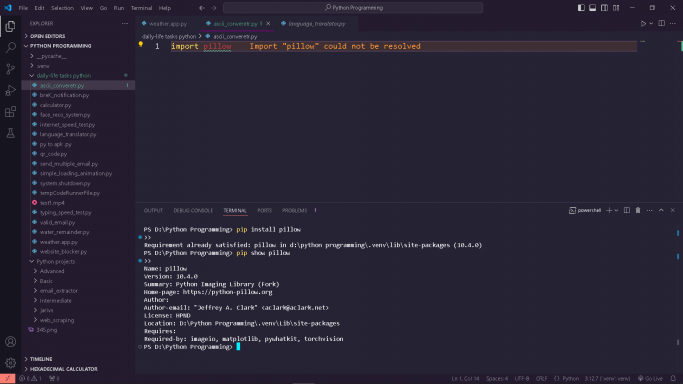Viewport: 683px width, 384px height.
Task: Open notifications bell in status bar
Action: click(673, 378)
